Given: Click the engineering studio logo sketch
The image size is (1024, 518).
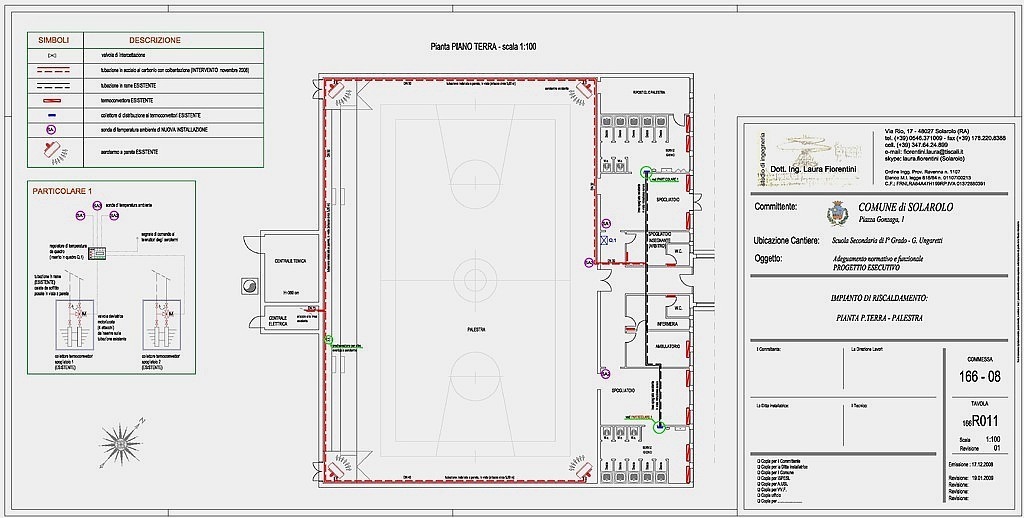Looking at the screenshot, I should pos(820,154).
